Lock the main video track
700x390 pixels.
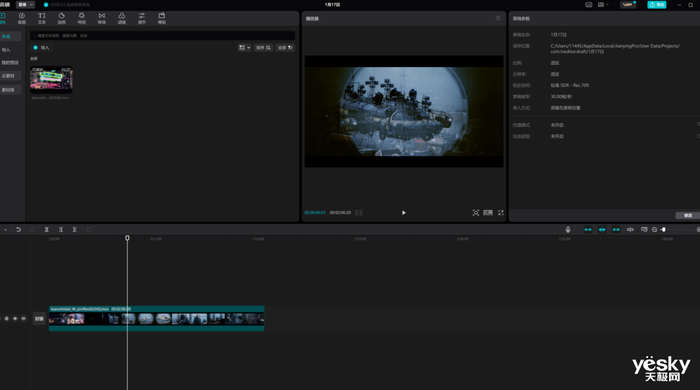(x=6, y=319)
